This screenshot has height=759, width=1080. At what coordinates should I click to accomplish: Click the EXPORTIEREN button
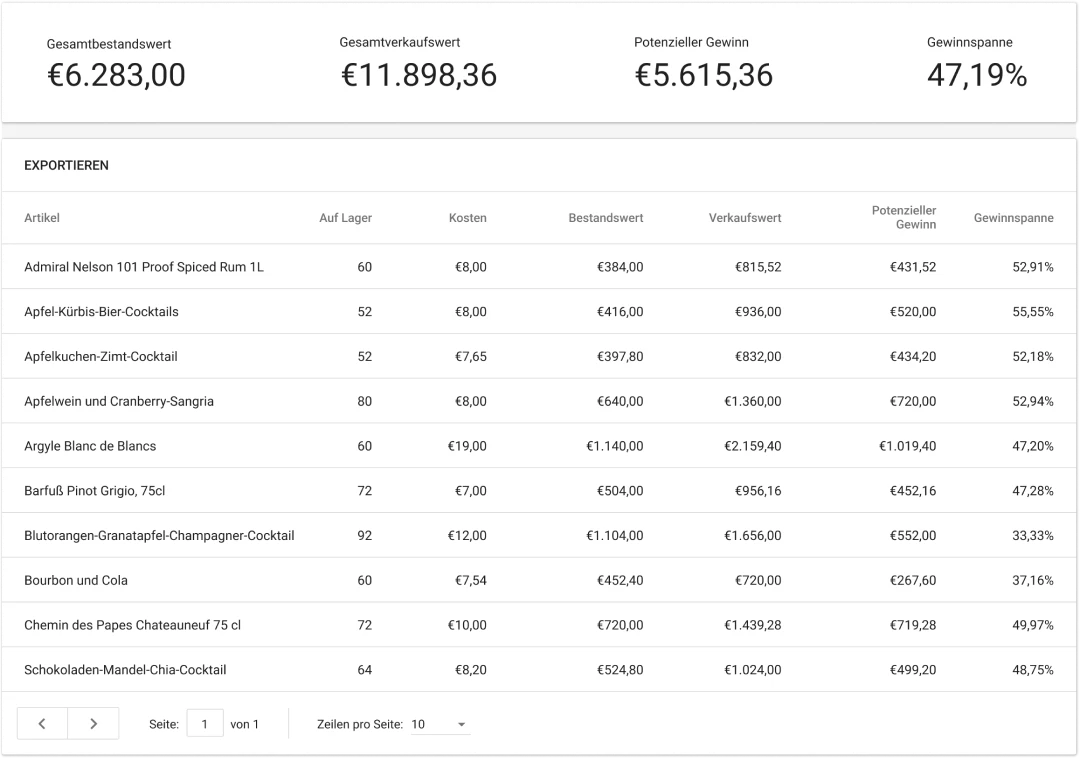pyautogui.click(x=66, y=165)
